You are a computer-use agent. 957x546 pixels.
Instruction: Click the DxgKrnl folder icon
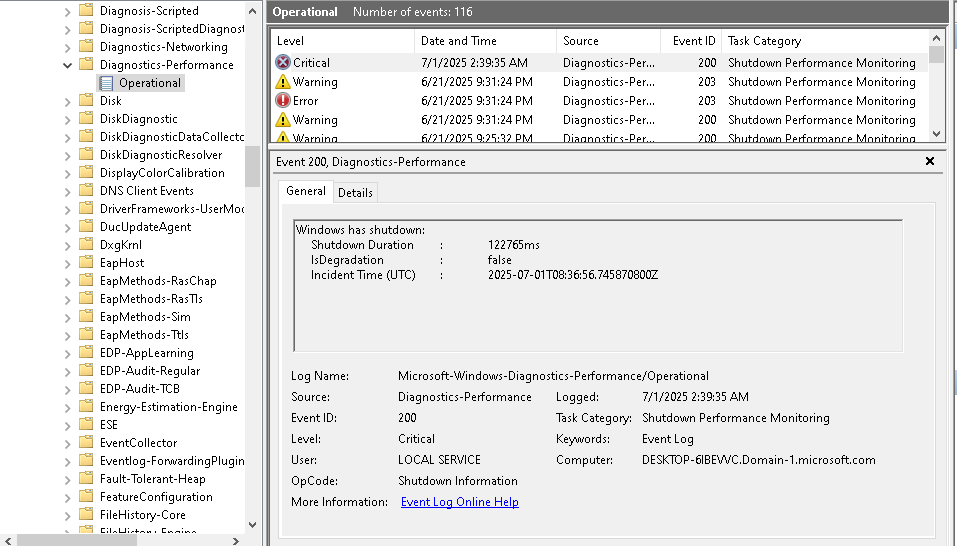pyautogui.click(x=86, y=245)
